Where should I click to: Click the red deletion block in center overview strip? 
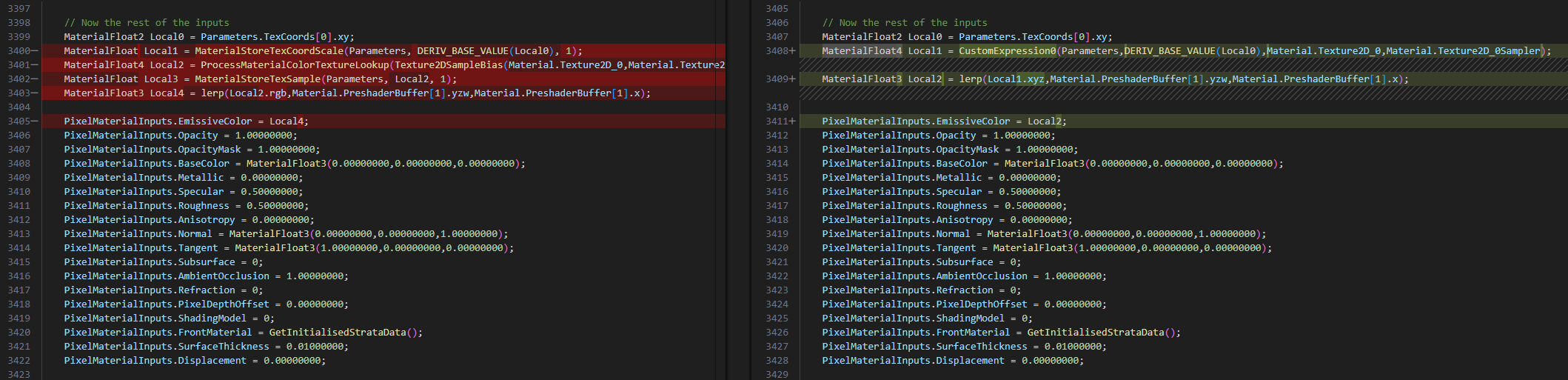pyautogui.click(x=721, y=72)
